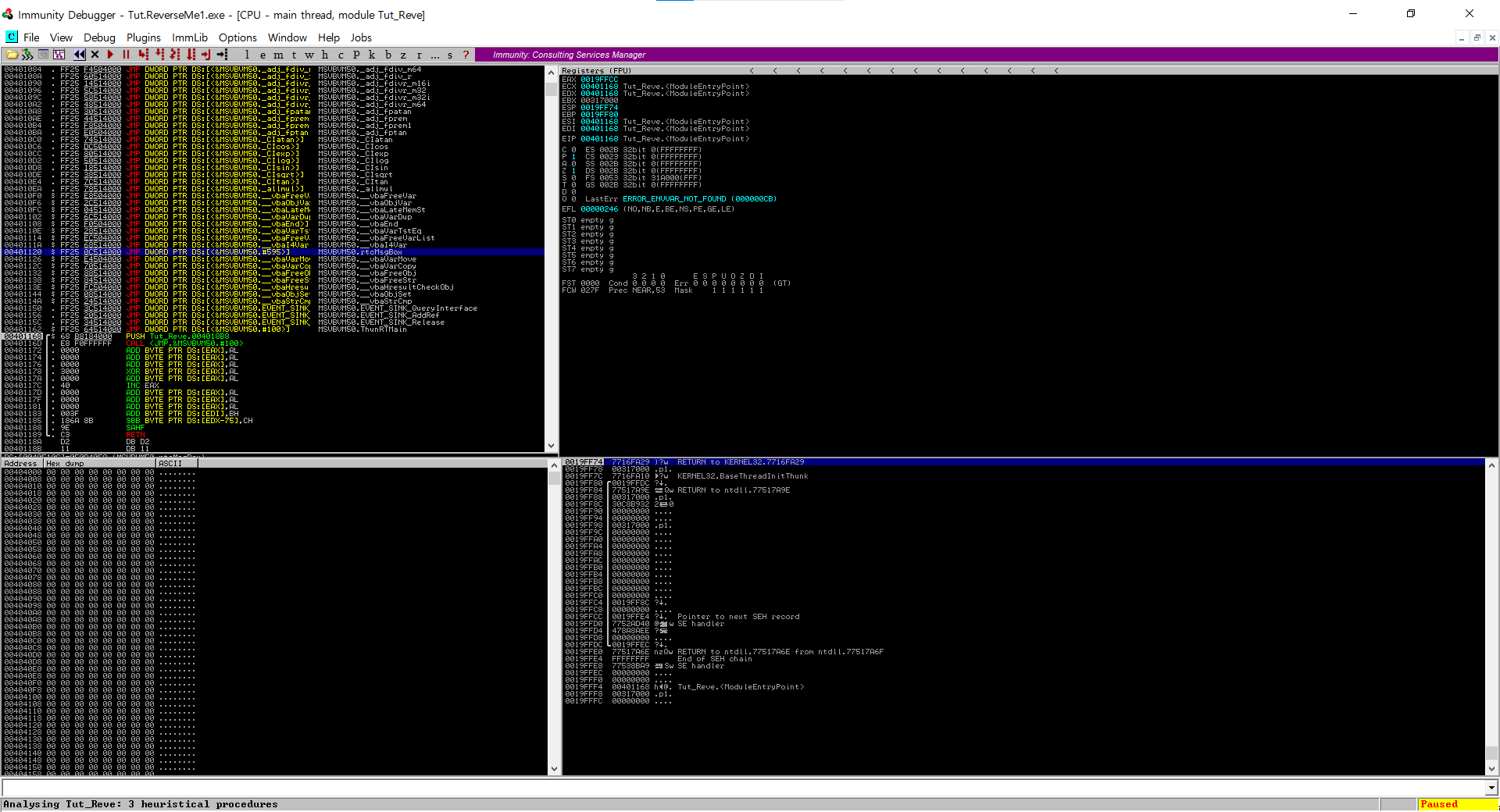
Task: Click the Attach to process icon
Action: 27,55
